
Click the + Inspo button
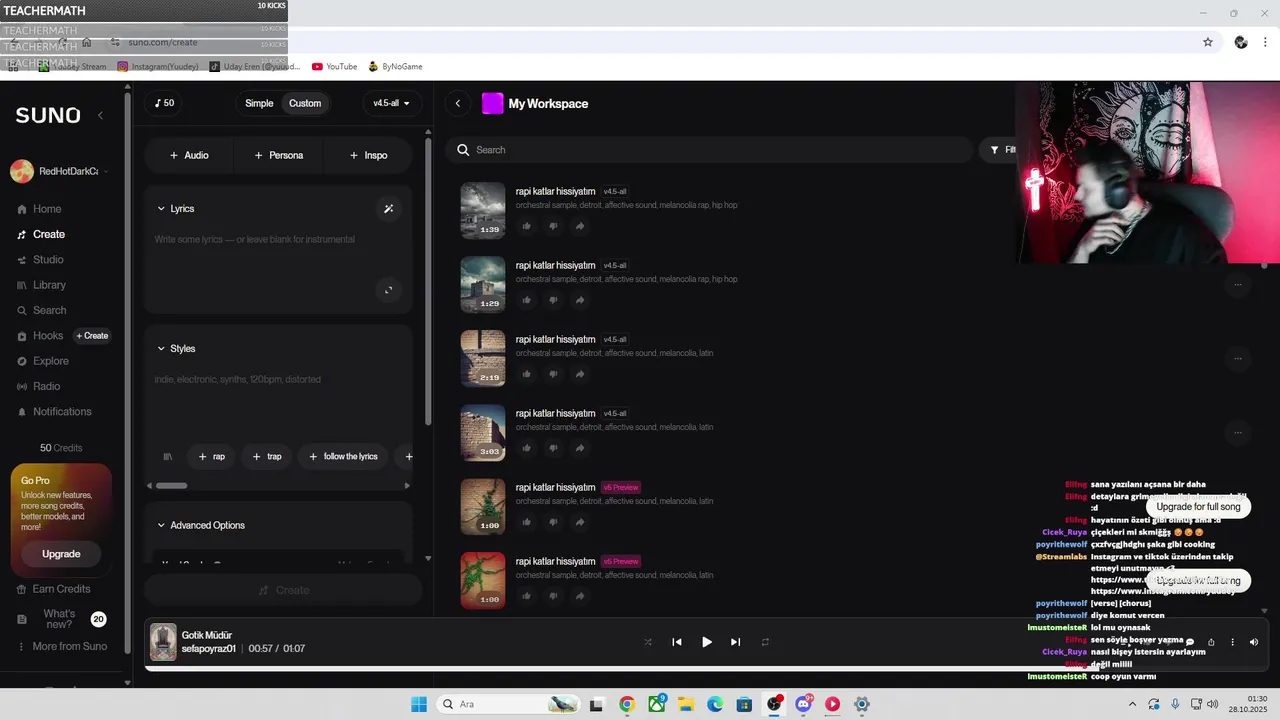coord(369,155)
